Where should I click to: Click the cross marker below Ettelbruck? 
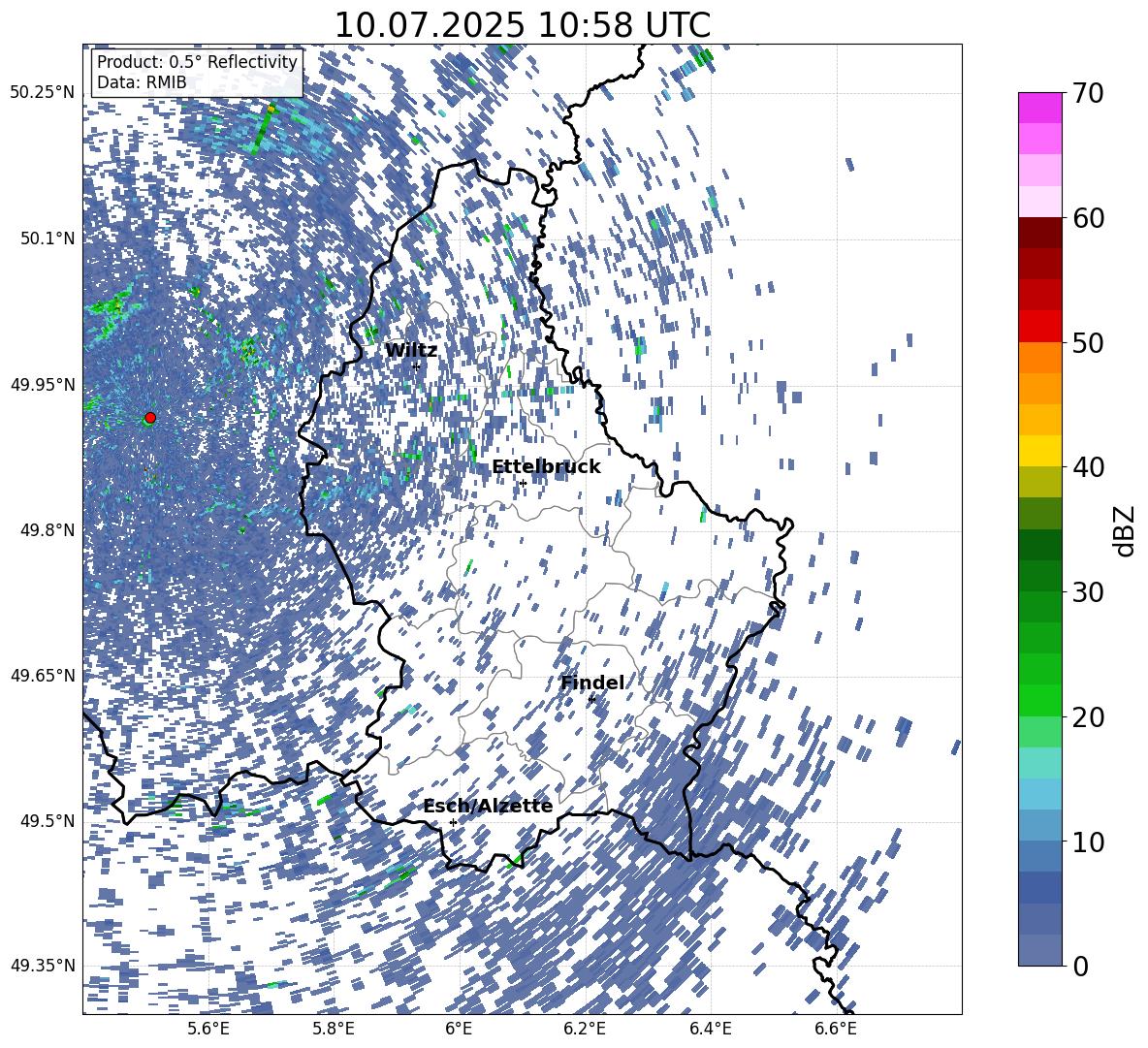tap(523, 484)
